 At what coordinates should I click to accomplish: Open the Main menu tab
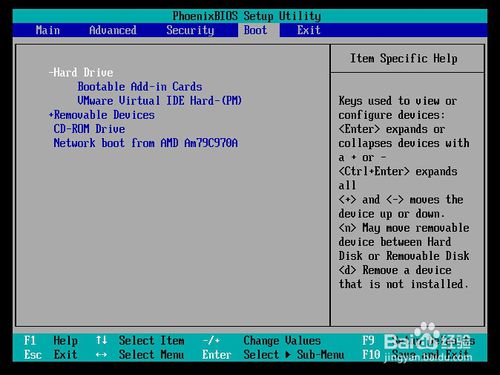click(x=48, y=30)
